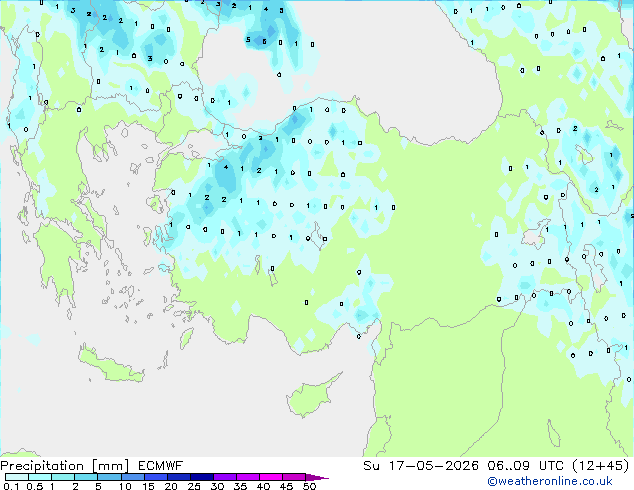
Task: Click legend scale label '50'
Action: [309, 486]
